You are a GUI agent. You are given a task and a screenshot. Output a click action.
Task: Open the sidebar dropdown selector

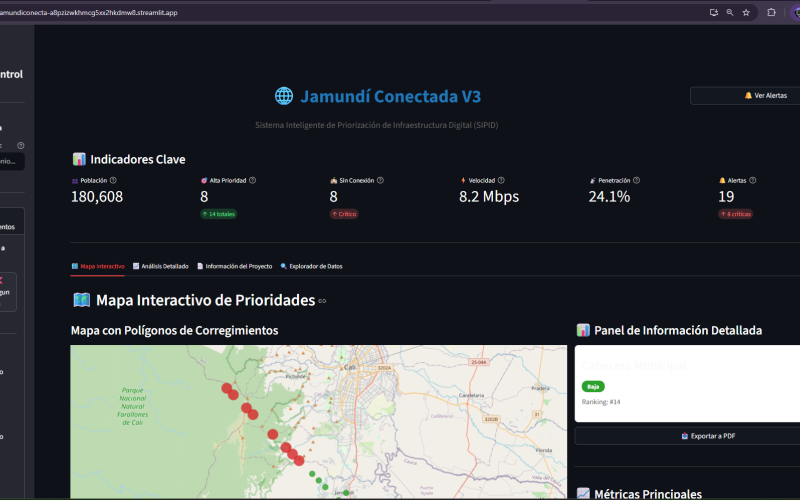point(12,161)
